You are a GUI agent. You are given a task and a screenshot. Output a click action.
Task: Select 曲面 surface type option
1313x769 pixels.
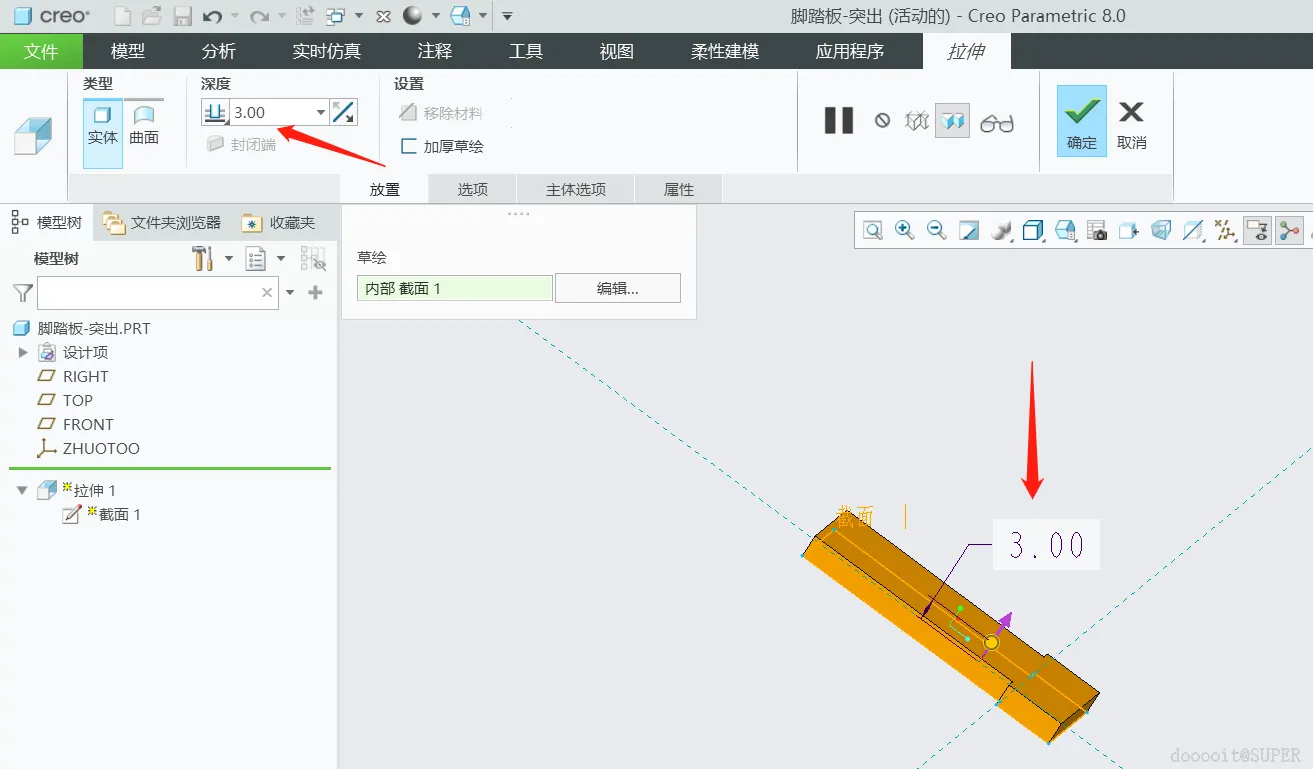tap(144, 126)
